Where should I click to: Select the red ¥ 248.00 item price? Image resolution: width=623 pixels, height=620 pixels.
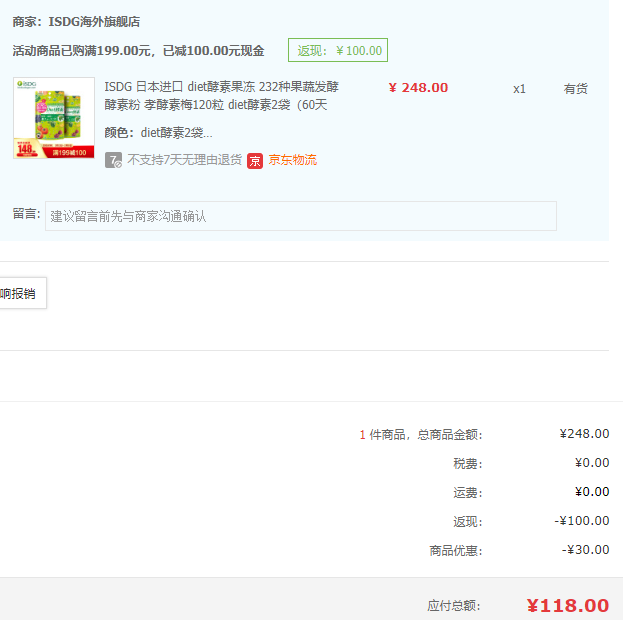(x=418, y=87)
